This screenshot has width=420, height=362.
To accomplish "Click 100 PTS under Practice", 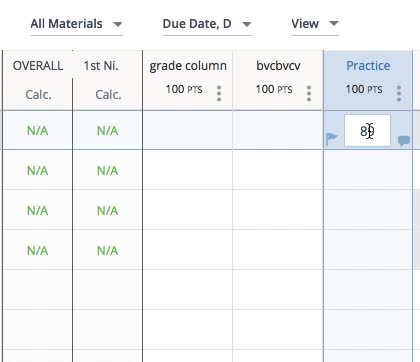I will (364, 89).
